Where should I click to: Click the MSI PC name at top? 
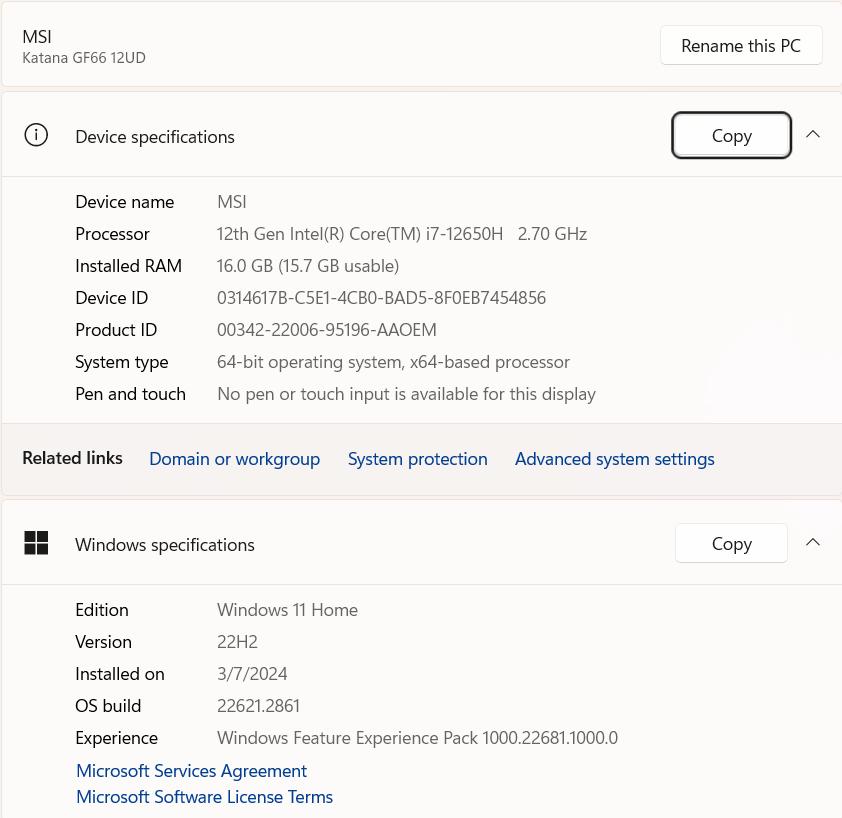[37, 37]
